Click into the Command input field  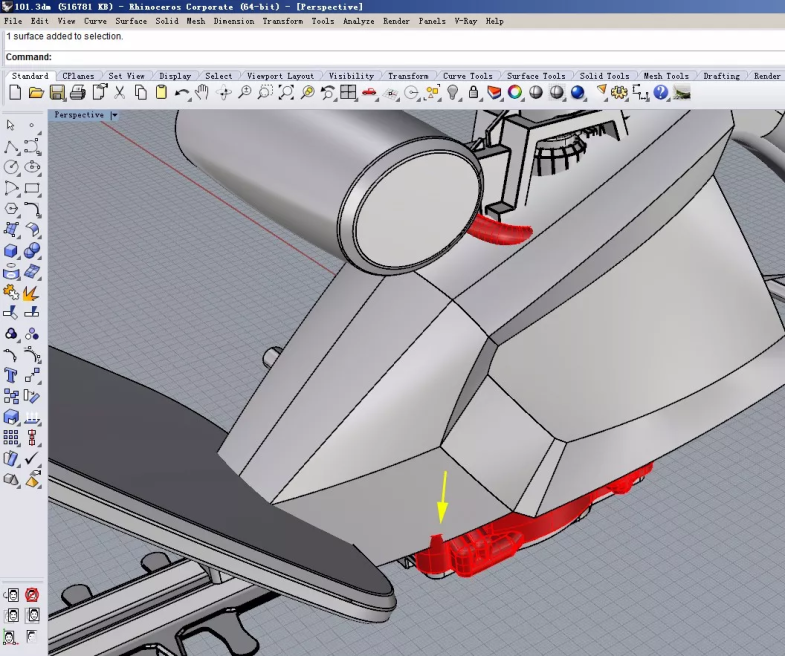400,57
